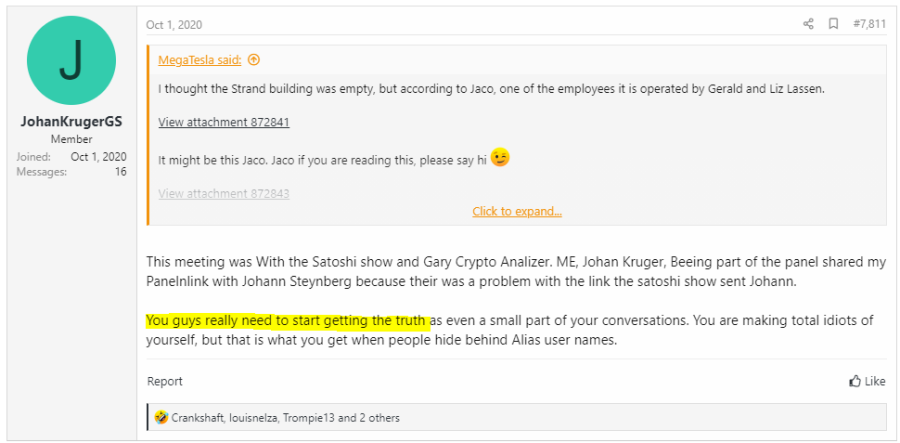
Task: View attachment 872841
Action: click(224, 122)
